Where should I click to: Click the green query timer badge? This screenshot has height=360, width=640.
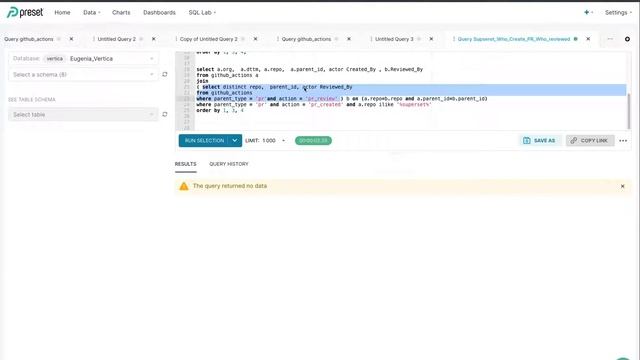click(x=313, y=140)
